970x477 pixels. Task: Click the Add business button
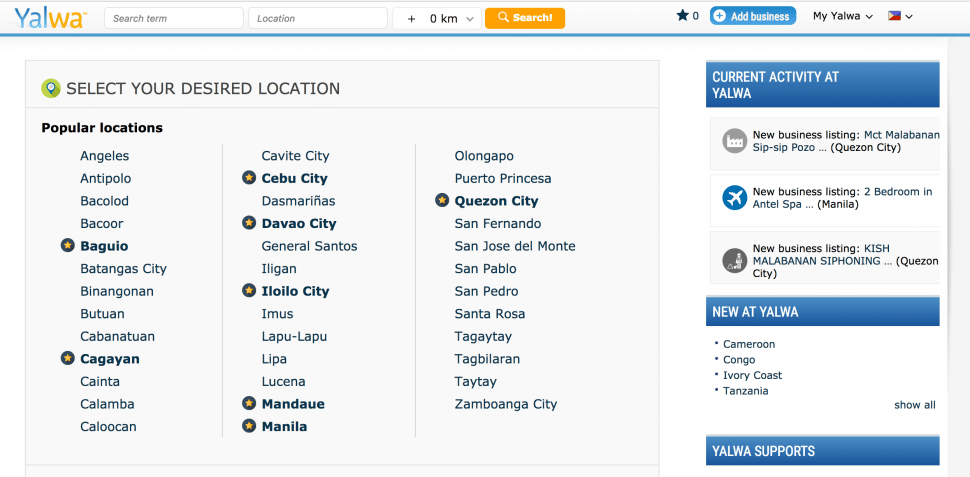point(753,16)
